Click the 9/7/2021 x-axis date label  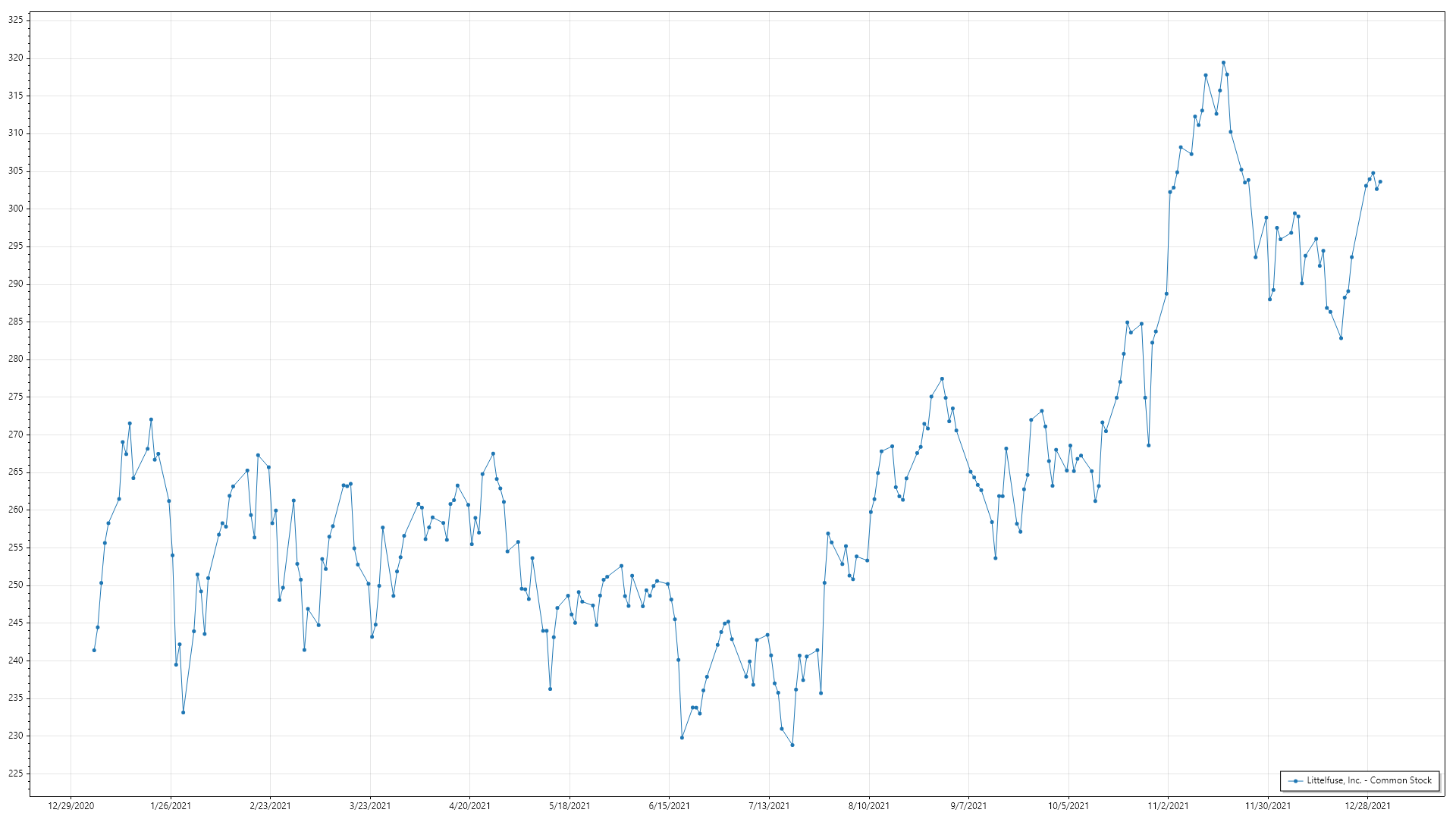coord(968,806)
